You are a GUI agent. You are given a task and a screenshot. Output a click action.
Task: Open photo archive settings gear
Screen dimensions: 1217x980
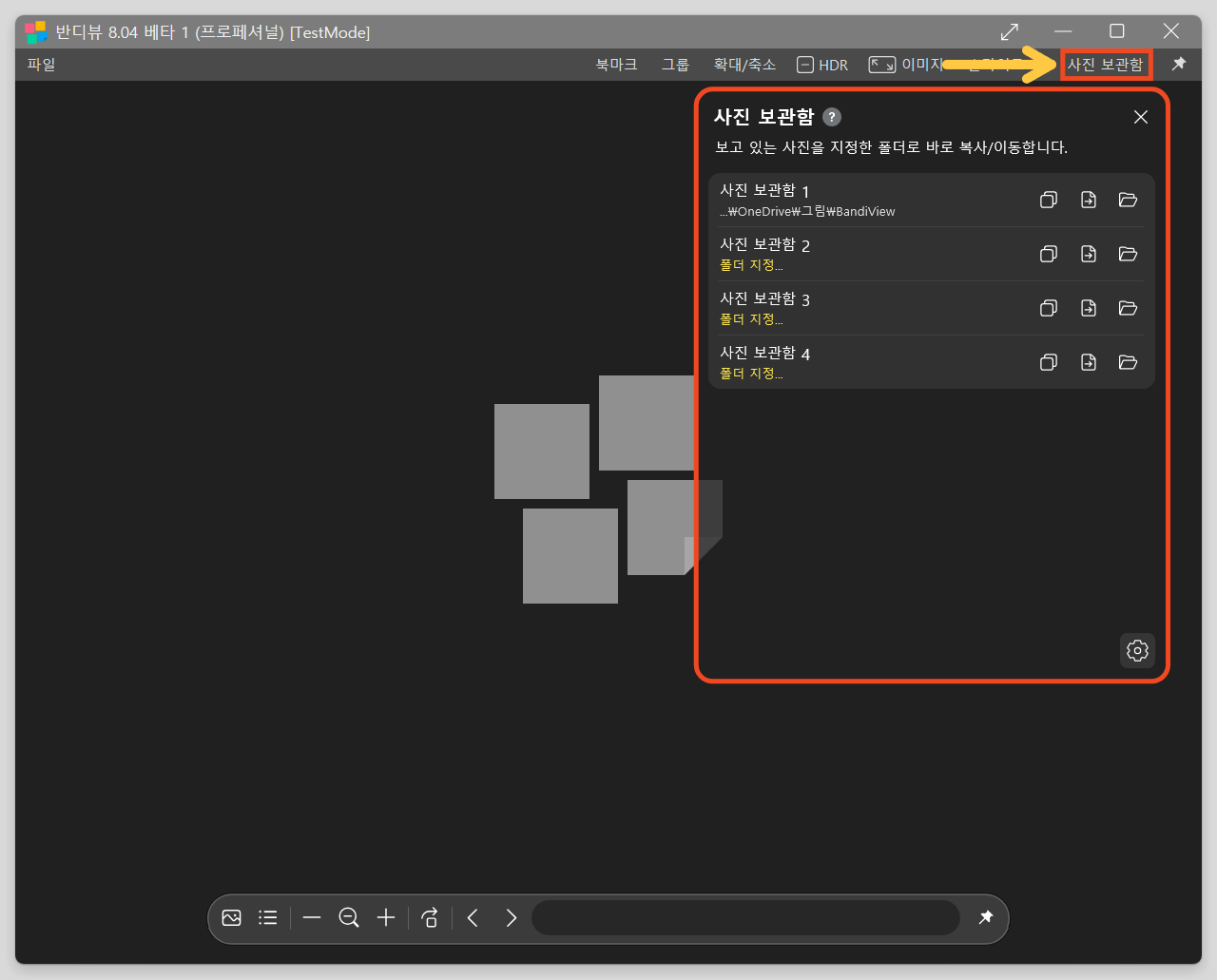[1137, 650]
